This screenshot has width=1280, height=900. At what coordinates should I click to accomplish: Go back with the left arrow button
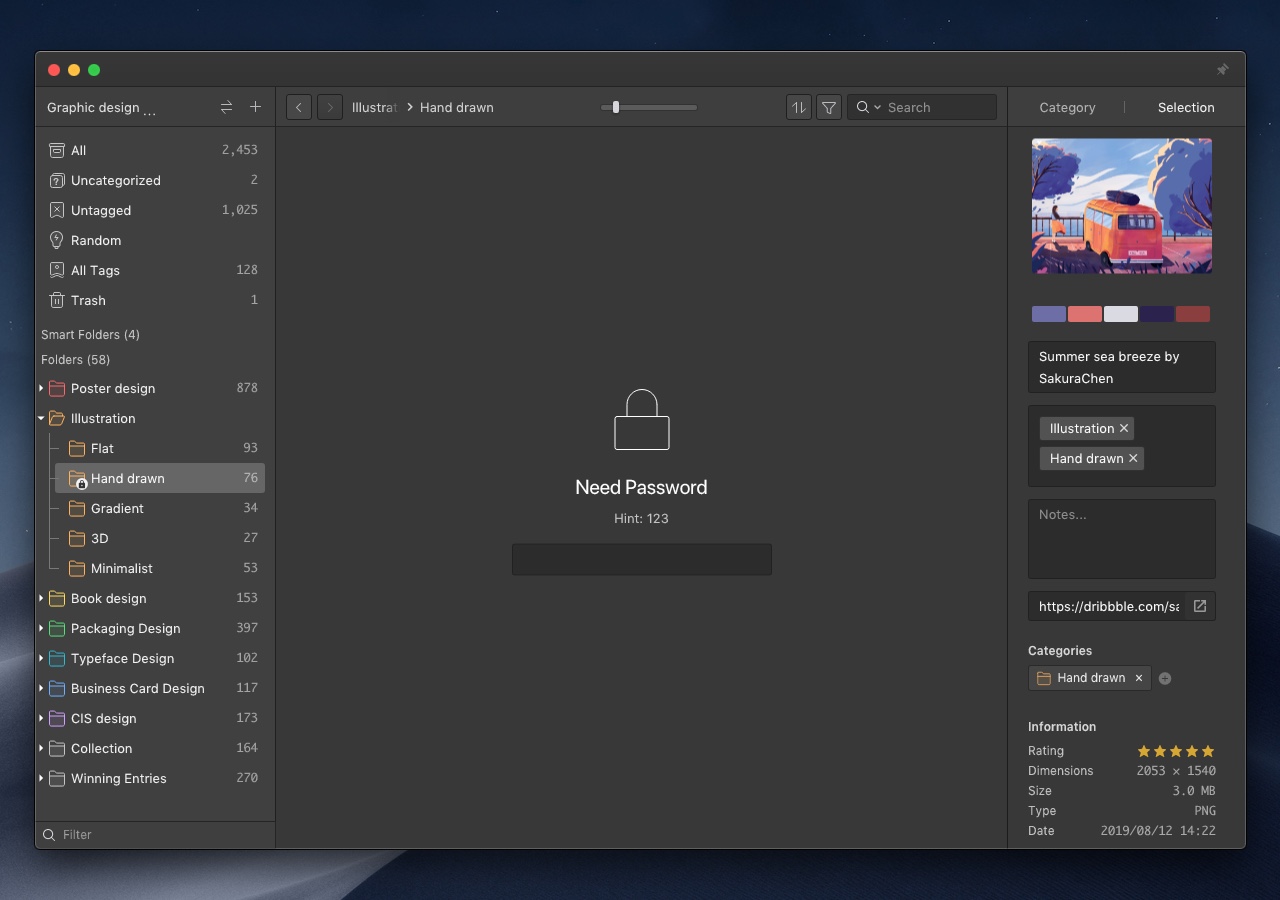click(299, 107)
